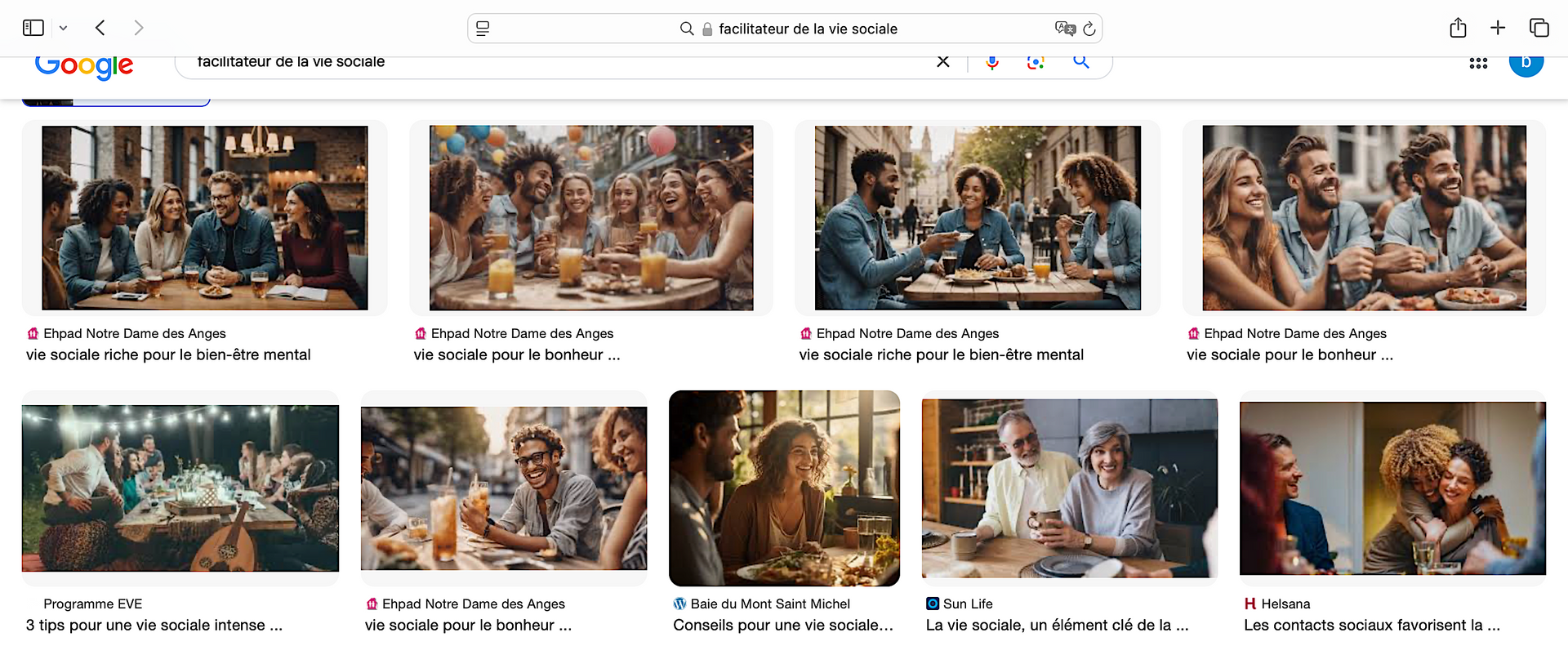Viewport: 1568px width, 646px height.
Task: Open a new Safari tab
Action: click(1498, 28)
